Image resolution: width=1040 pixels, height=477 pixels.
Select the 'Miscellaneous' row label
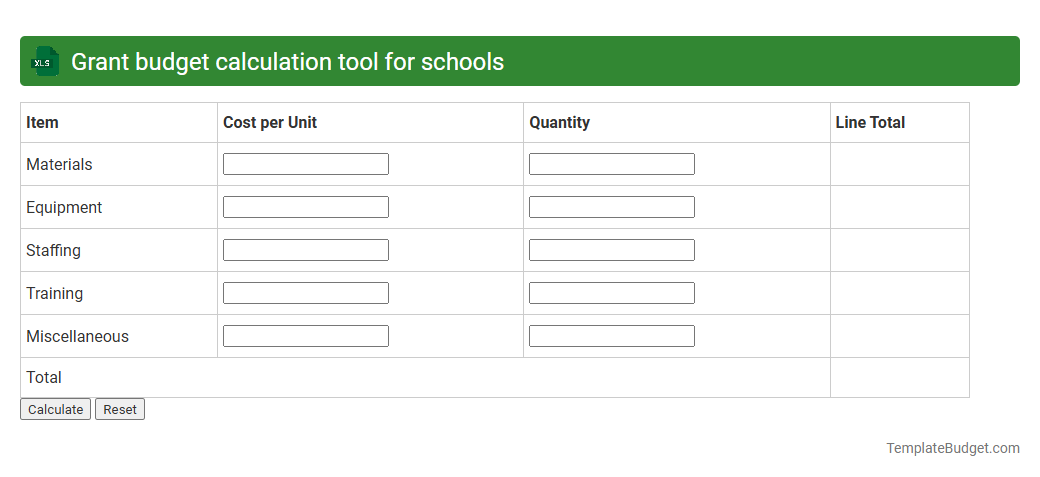tap(78, 336)
